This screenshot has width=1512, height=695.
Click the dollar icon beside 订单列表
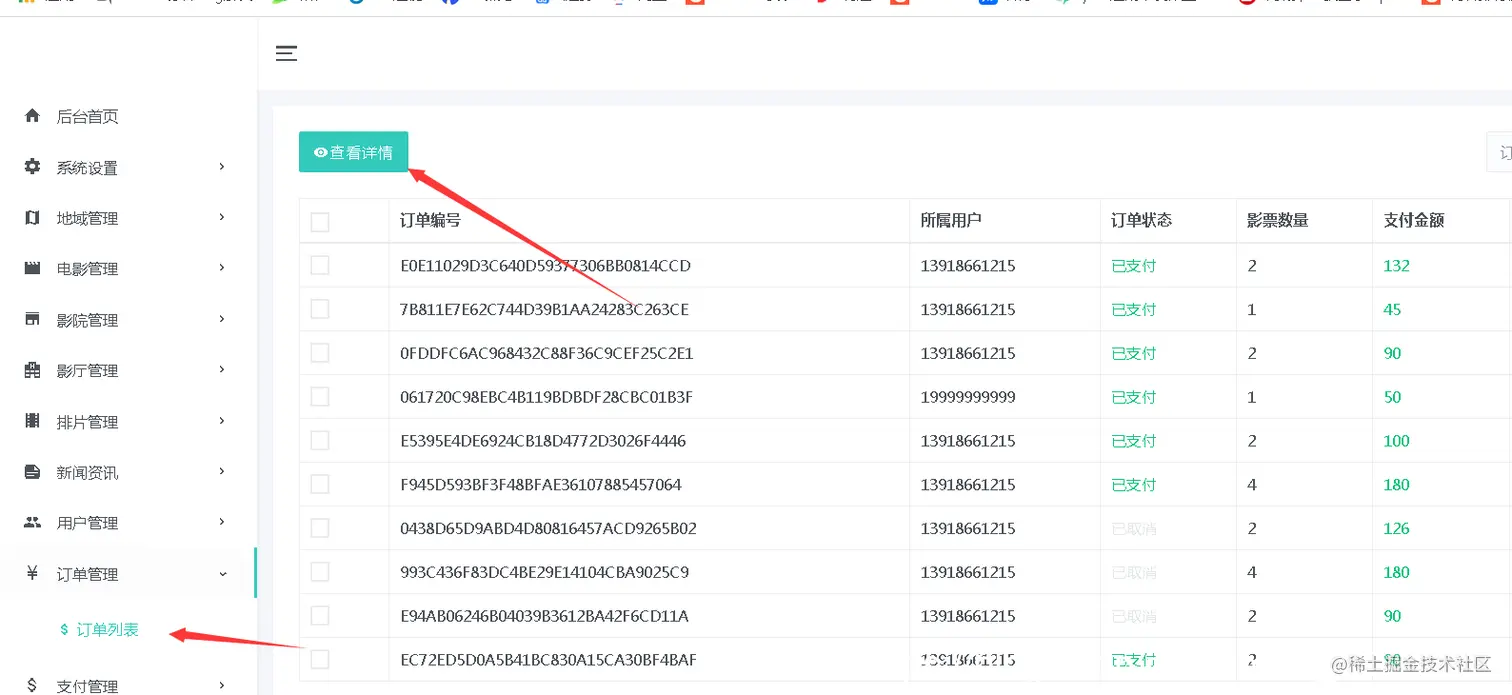pyautogui.click(x=65, y=630)
